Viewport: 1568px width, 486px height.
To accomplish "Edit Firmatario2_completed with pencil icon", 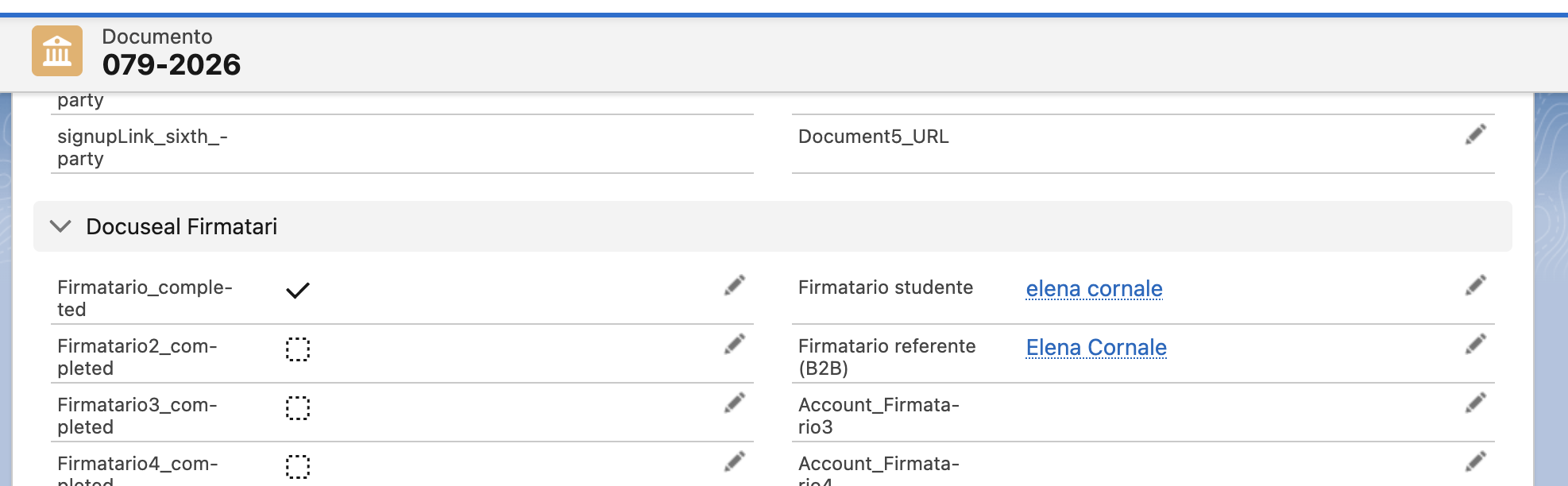I will (735, 345).
